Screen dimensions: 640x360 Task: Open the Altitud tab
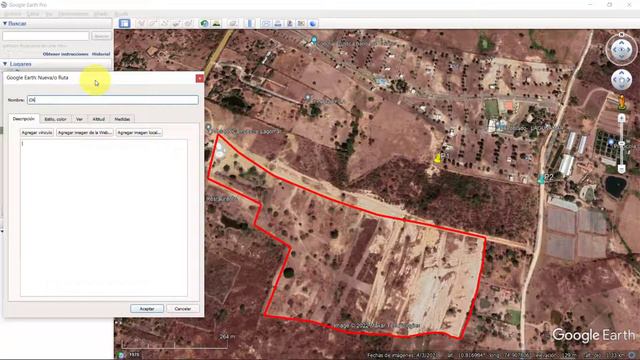click(98, 119)
